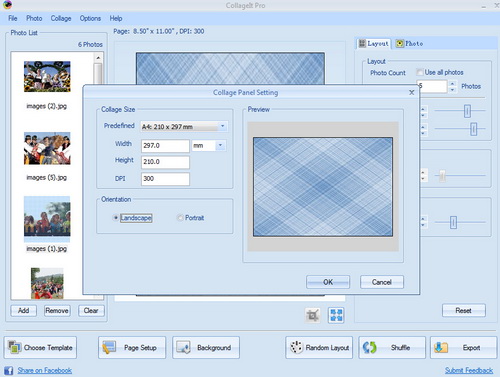Click the crop icon below the canvas
This screenshot has width=500, height=377.
(x=312, y=315)
